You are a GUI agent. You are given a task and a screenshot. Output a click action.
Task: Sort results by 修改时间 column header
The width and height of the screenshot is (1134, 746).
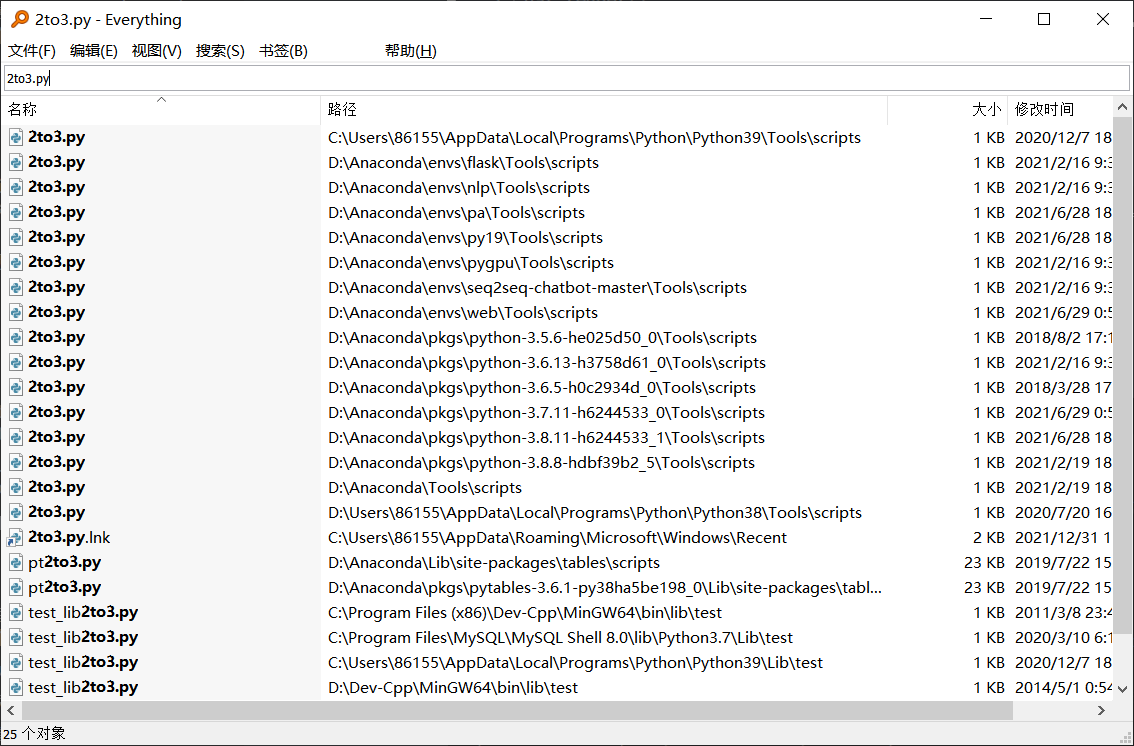point(1060,109)
